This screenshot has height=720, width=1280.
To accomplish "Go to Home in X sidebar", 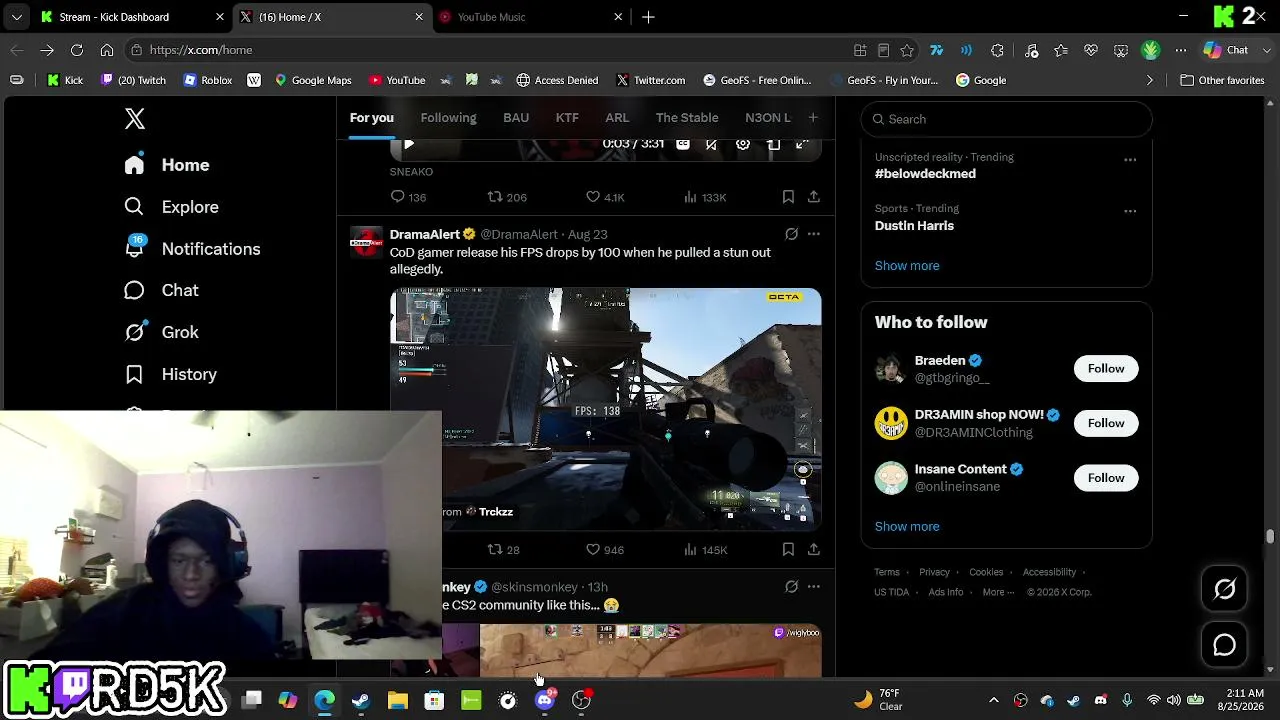I will [167, 165].
